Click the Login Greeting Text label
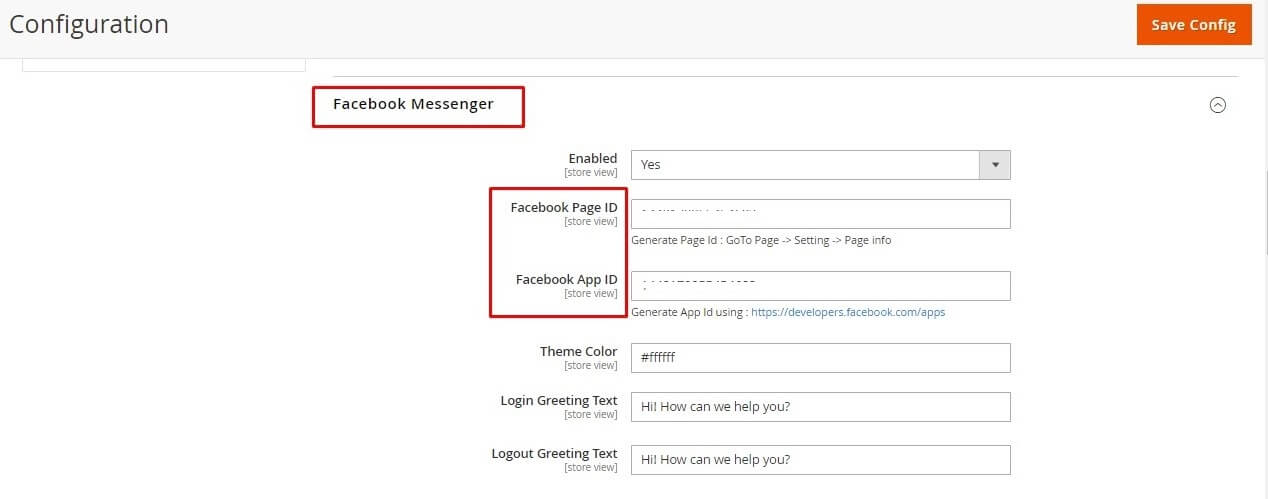The width and height of the screenshot is (1268, 499). [x=559, y=401]
